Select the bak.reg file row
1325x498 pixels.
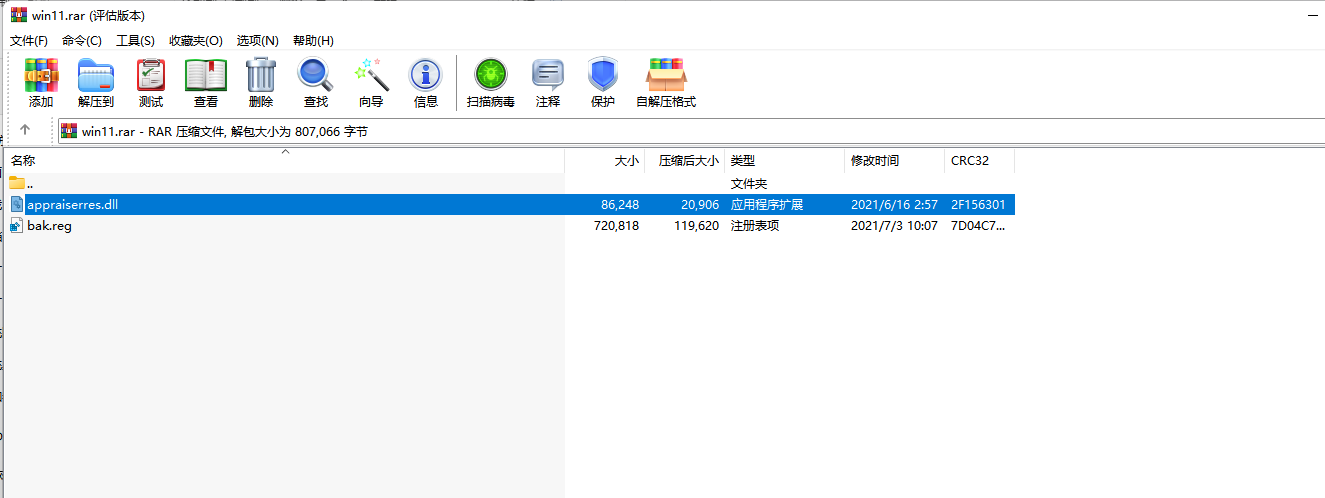click(49, 226)
